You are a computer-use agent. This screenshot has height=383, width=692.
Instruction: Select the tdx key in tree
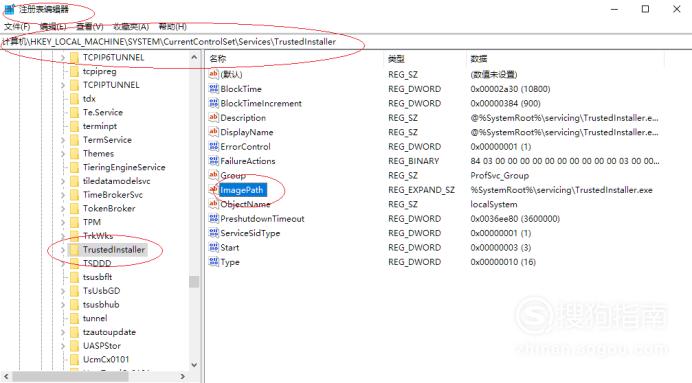point(89,98)
